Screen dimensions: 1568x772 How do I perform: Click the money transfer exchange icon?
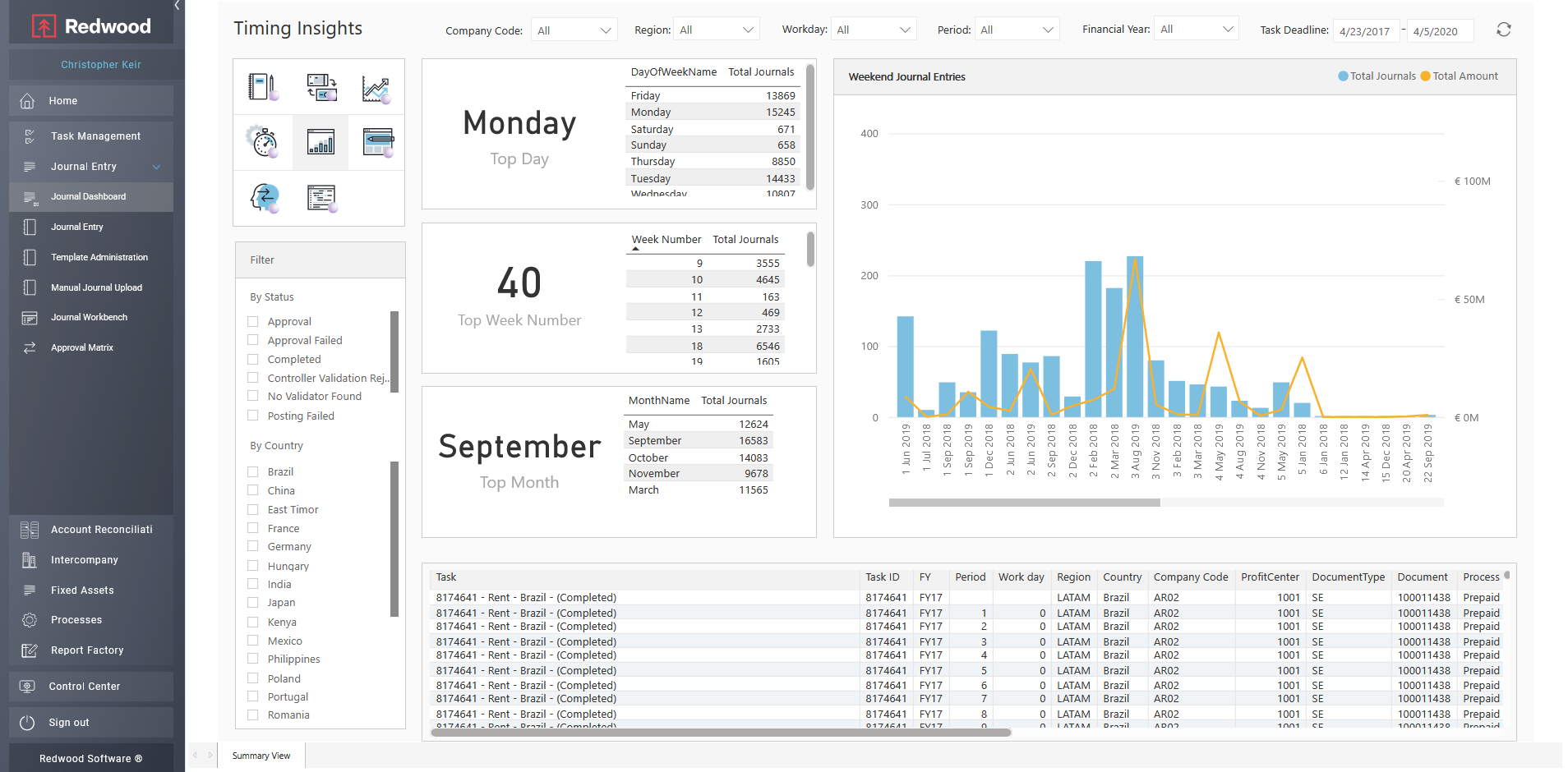(321, 87)
